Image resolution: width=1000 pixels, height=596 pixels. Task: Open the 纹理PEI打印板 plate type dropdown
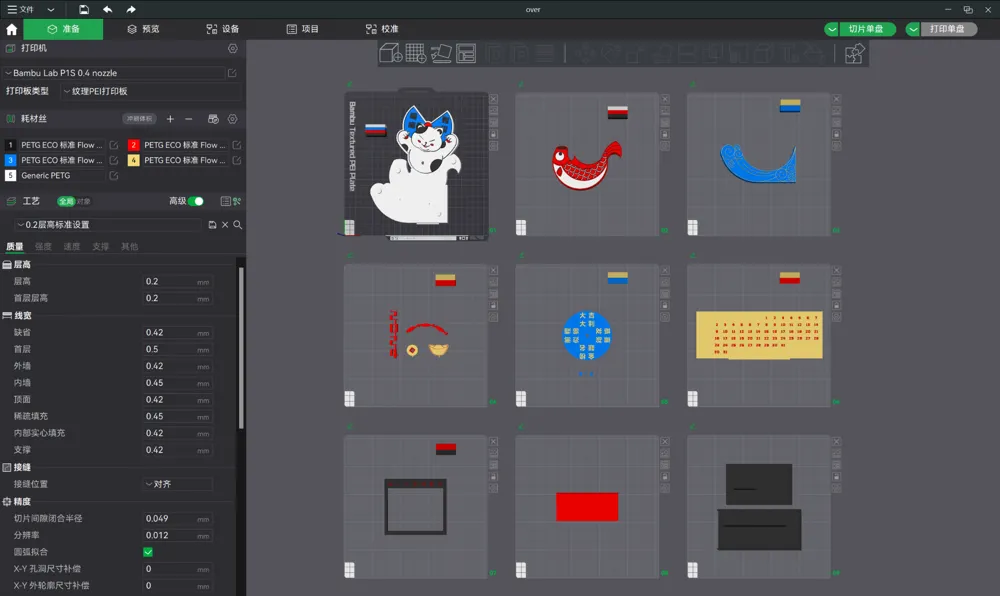pyautogui.click(x=151, y=91)
